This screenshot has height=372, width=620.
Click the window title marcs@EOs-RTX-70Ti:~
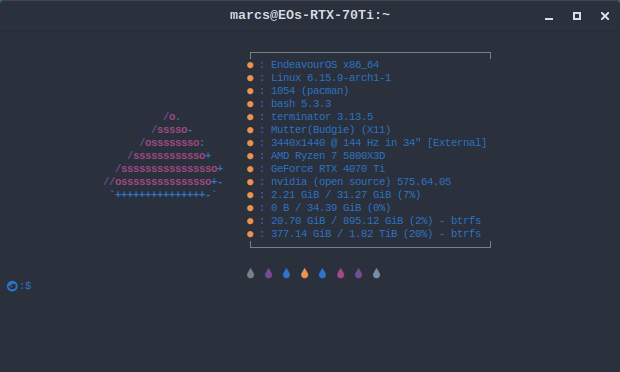tap(310, 15)
